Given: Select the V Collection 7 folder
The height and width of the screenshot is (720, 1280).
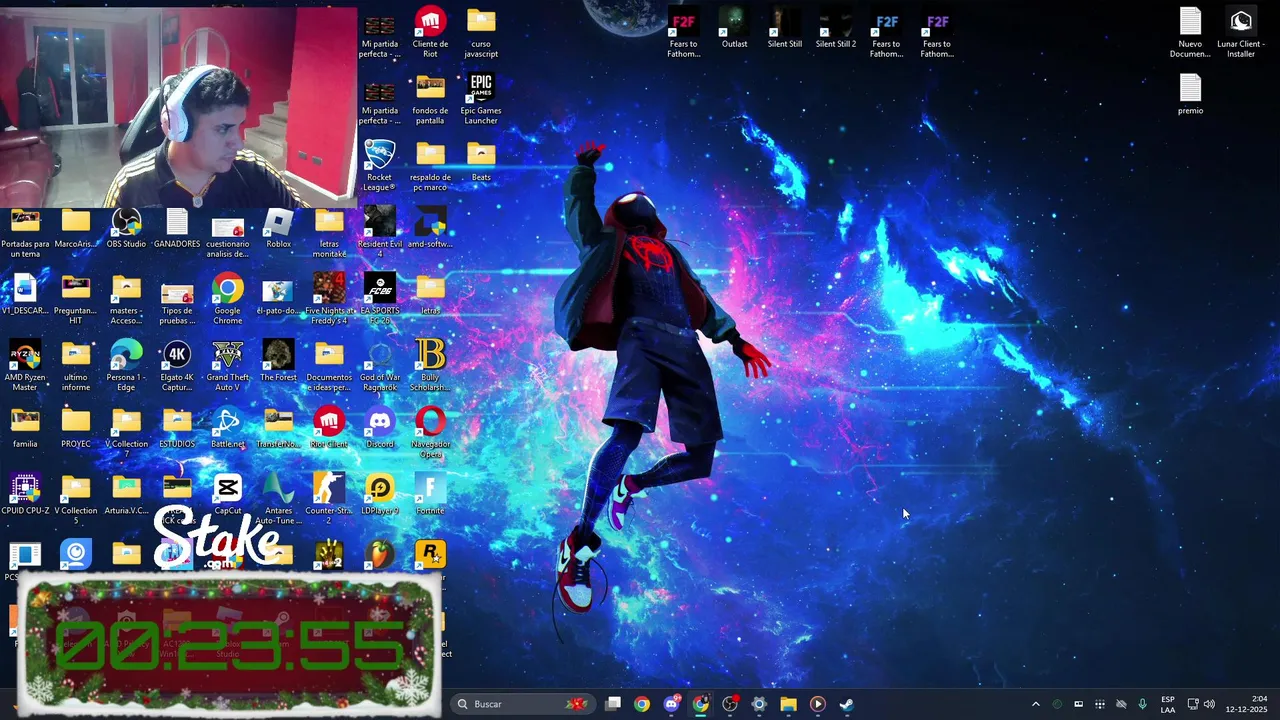Looking at the screenshot, I should (x=126, y=435).
